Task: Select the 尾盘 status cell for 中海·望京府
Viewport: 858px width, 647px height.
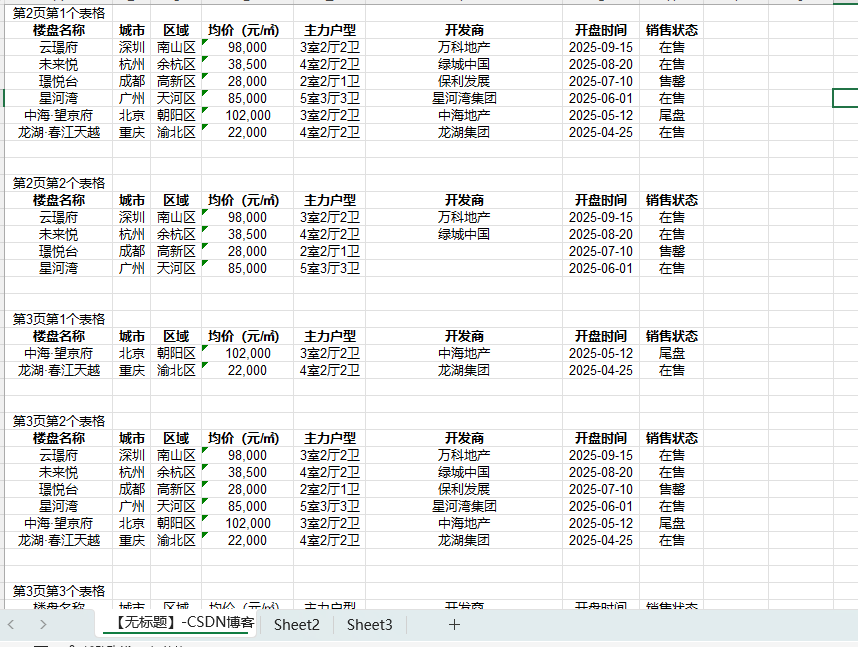Action: click(671, 115)
